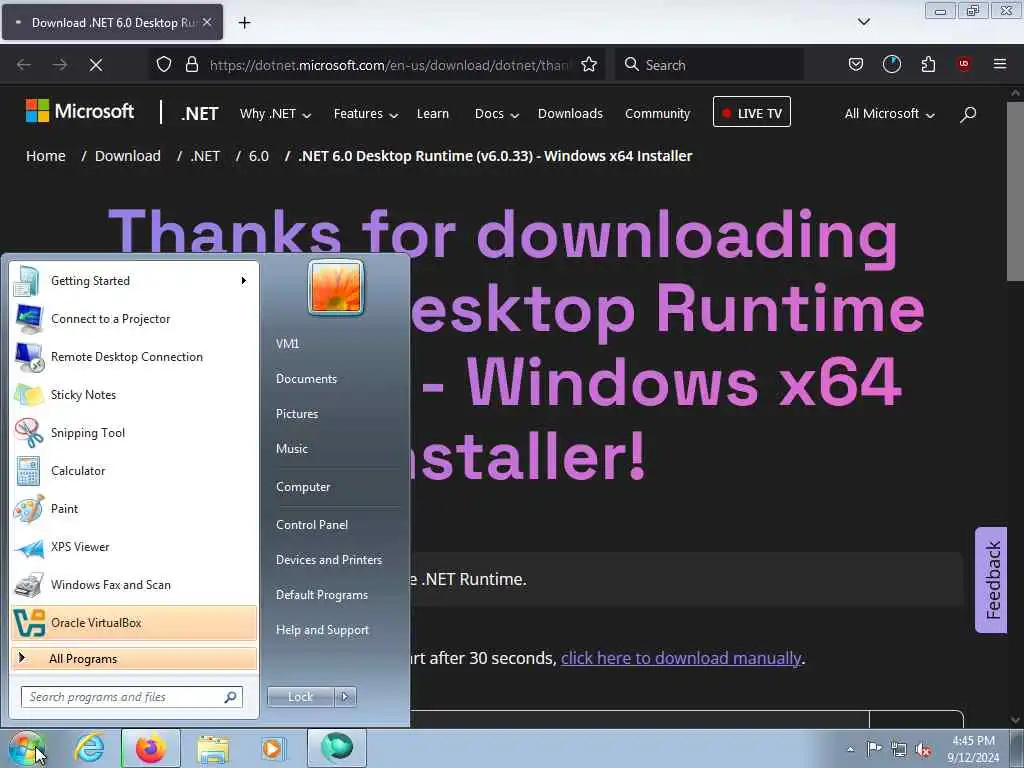Screen dimensions: 1024x768
Task: Open the Learn nav item
Action: point(433,114)
